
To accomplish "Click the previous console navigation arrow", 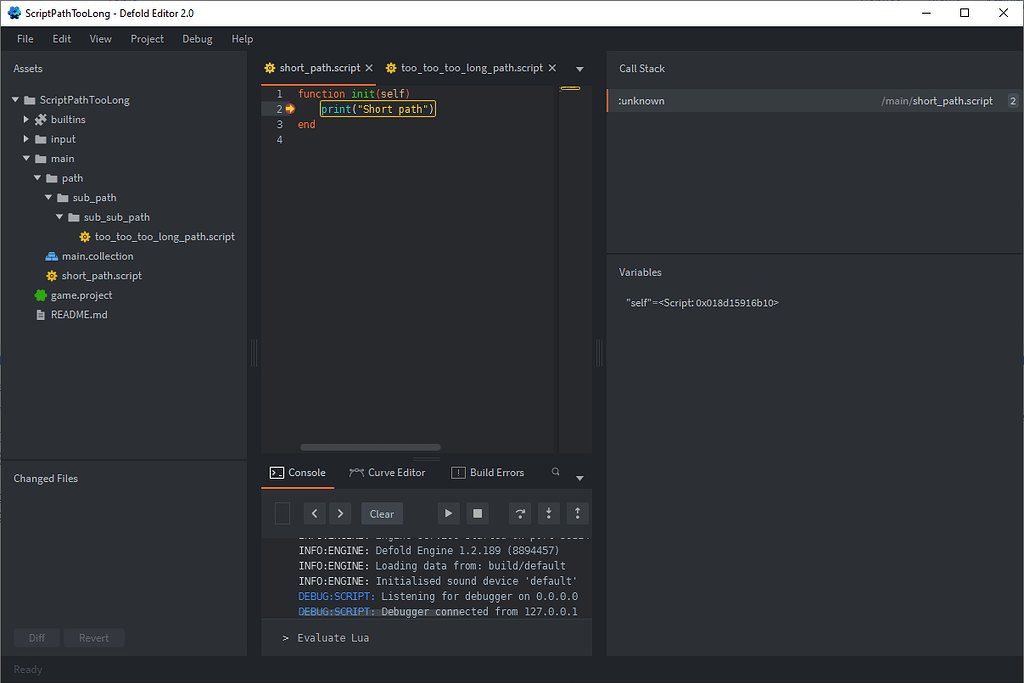I will tap(314, 513).
